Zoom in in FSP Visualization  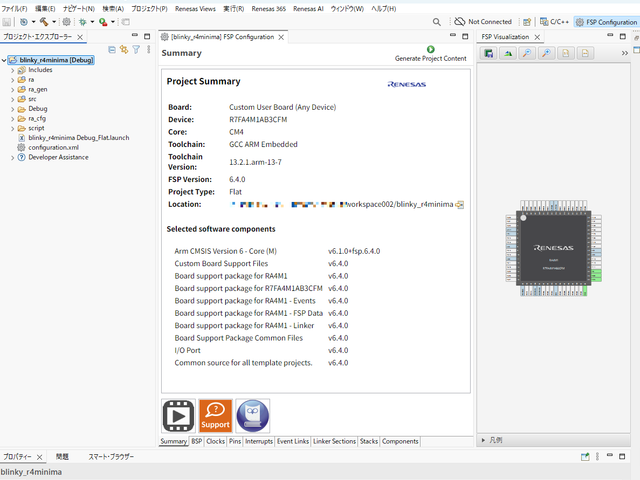point(547,53)
